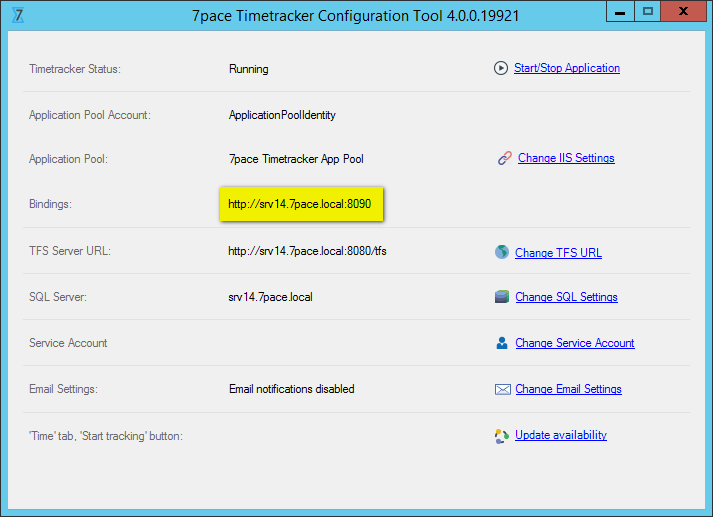Open the Change TFS URL link
The width and height of the screenshot is (713, 517).
tap(558, 253)
